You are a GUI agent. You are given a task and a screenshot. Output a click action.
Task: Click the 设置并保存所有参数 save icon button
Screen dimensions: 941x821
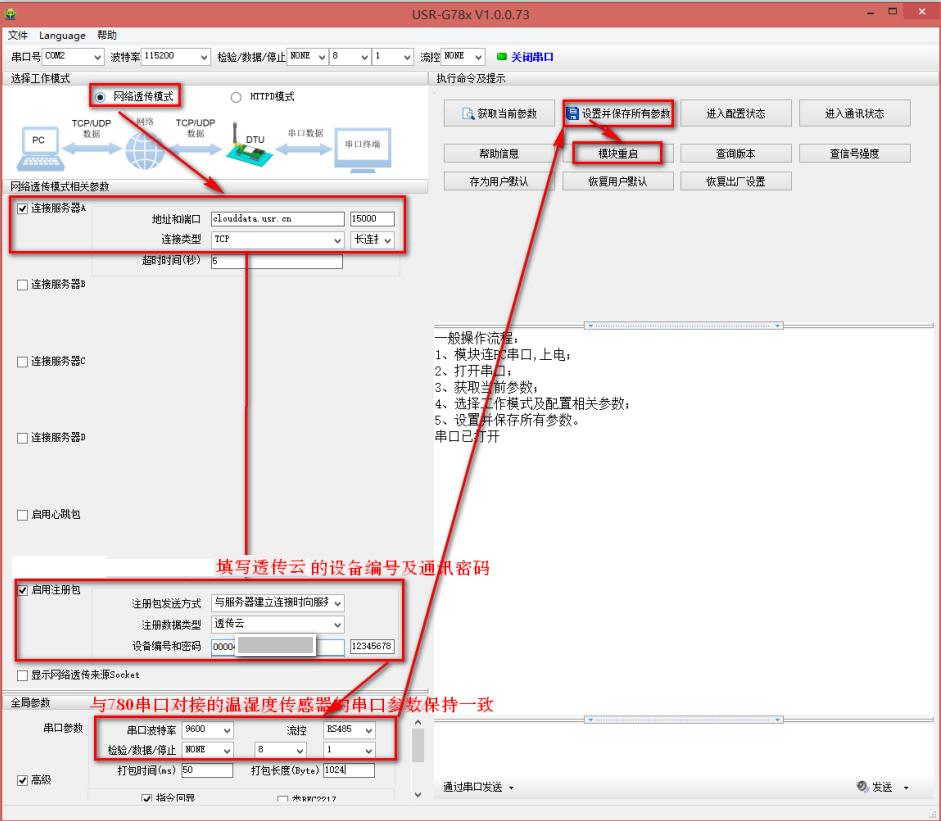tap(617, 114)
